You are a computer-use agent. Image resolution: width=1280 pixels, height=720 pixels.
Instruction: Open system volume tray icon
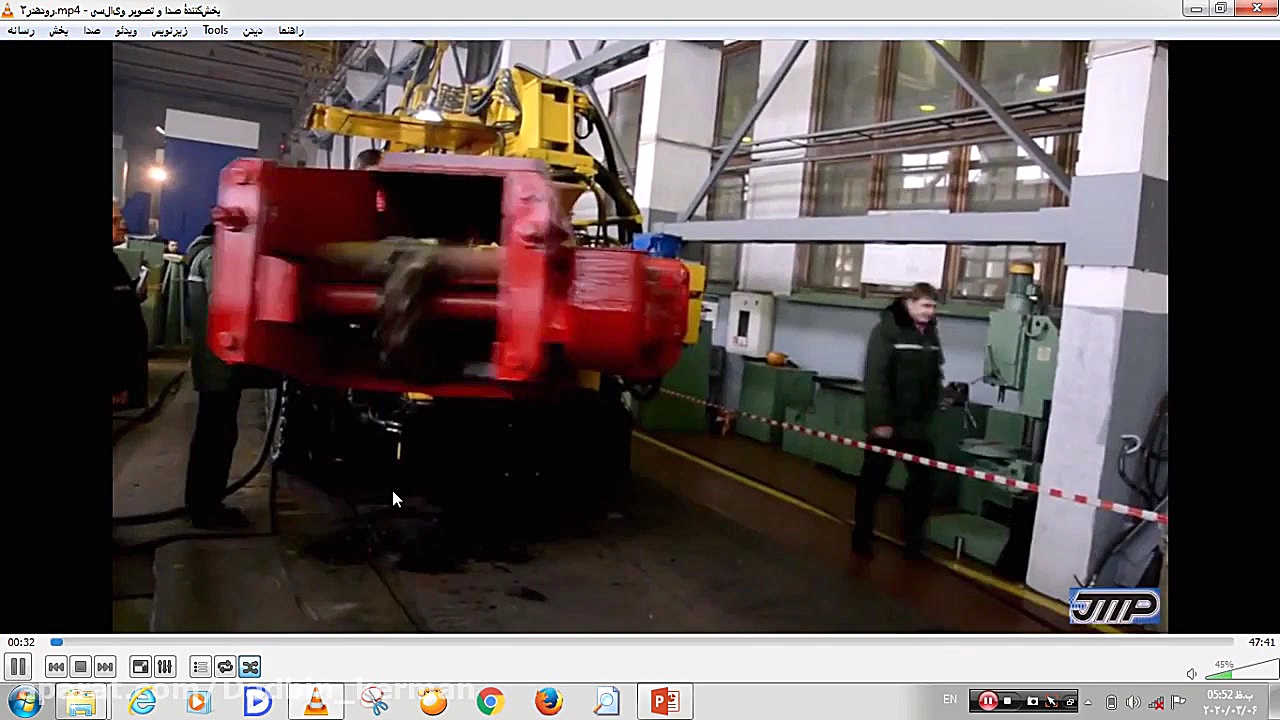[1133, 702]
